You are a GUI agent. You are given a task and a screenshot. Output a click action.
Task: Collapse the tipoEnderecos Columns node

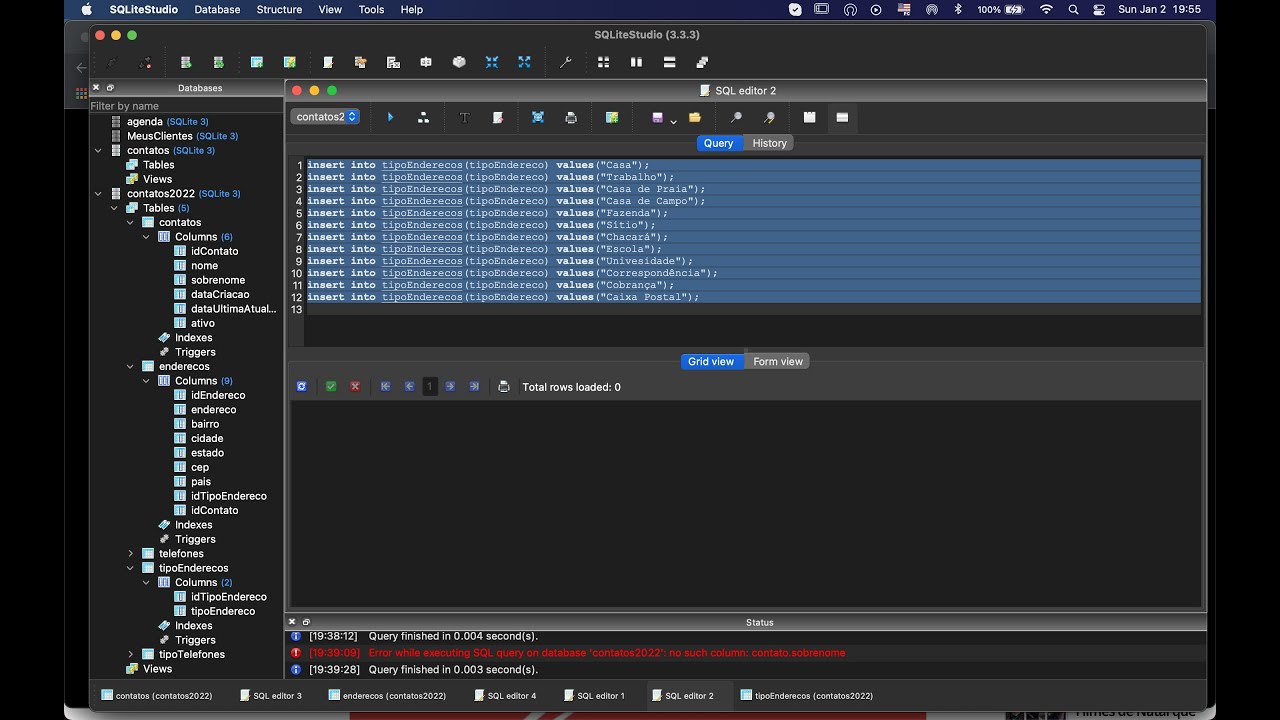(x=146, y=583)
